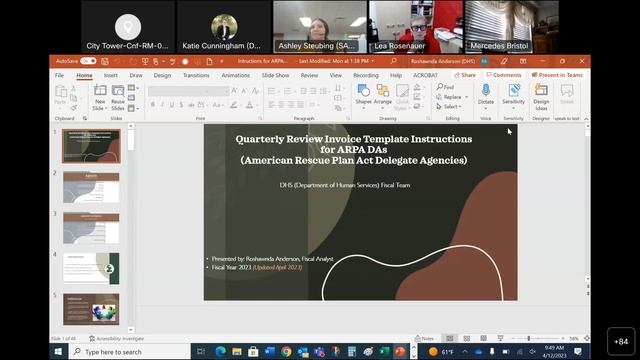Image resolution: width=640 pixels, height=360 pixels.
Task: Start Slide Show from status bar icon
Action: tap(500, 338)
